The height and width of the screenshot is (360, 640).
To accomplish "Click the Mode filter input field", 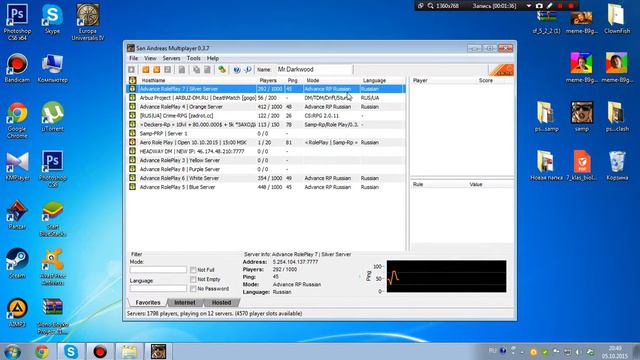I will [x=158, y=270].
